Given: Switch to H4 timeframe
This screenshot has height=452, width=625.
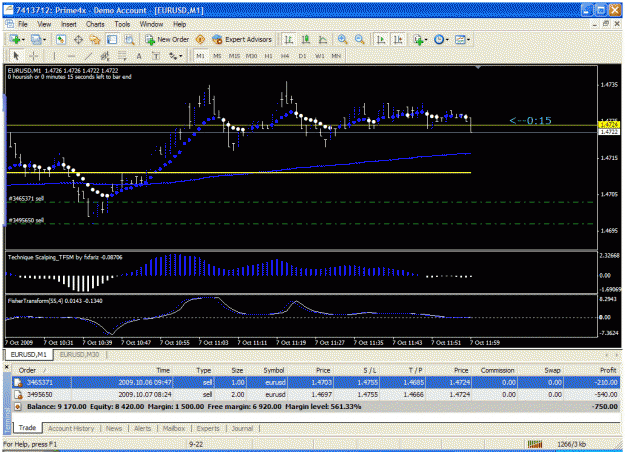Looking at the screenshot, I should click(285, 56).
